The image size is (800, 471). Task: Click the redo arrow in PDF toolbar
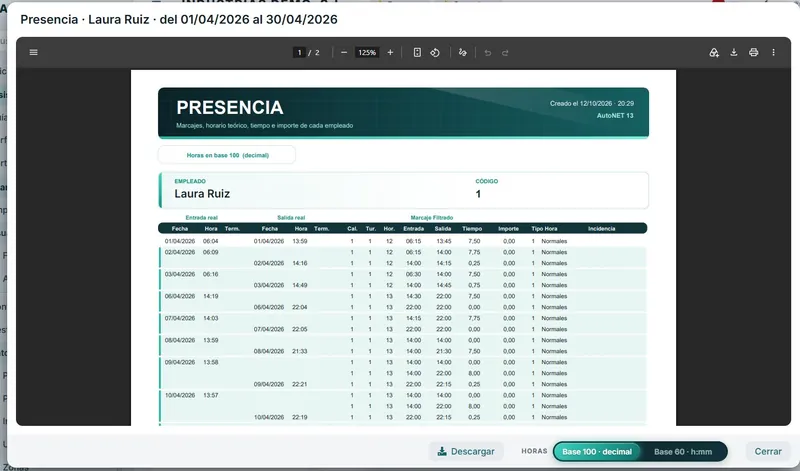[x=505, y=53]
